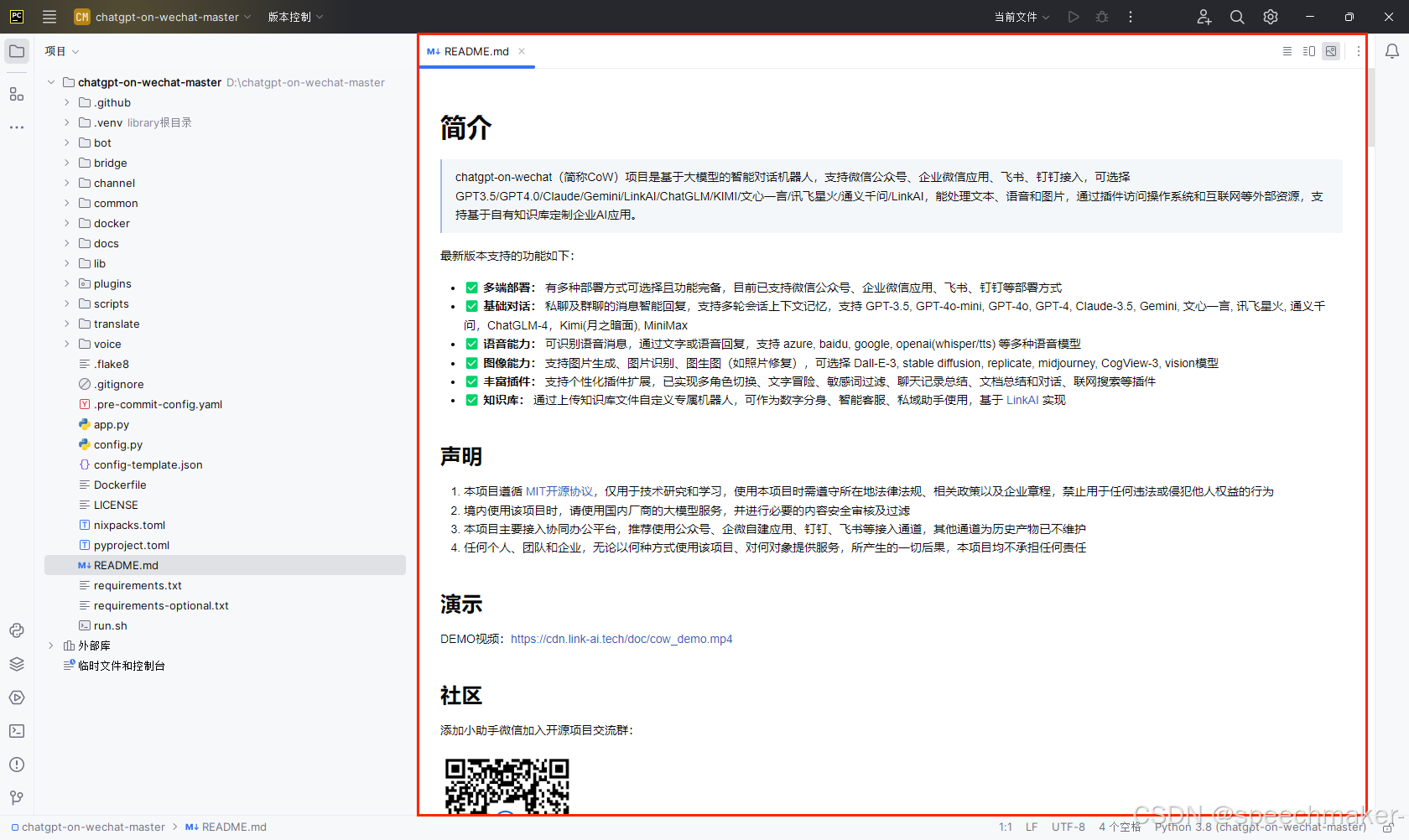Open the project name dropdown
The height and width of the screenshot is (840, 1409).
(163, 17)
